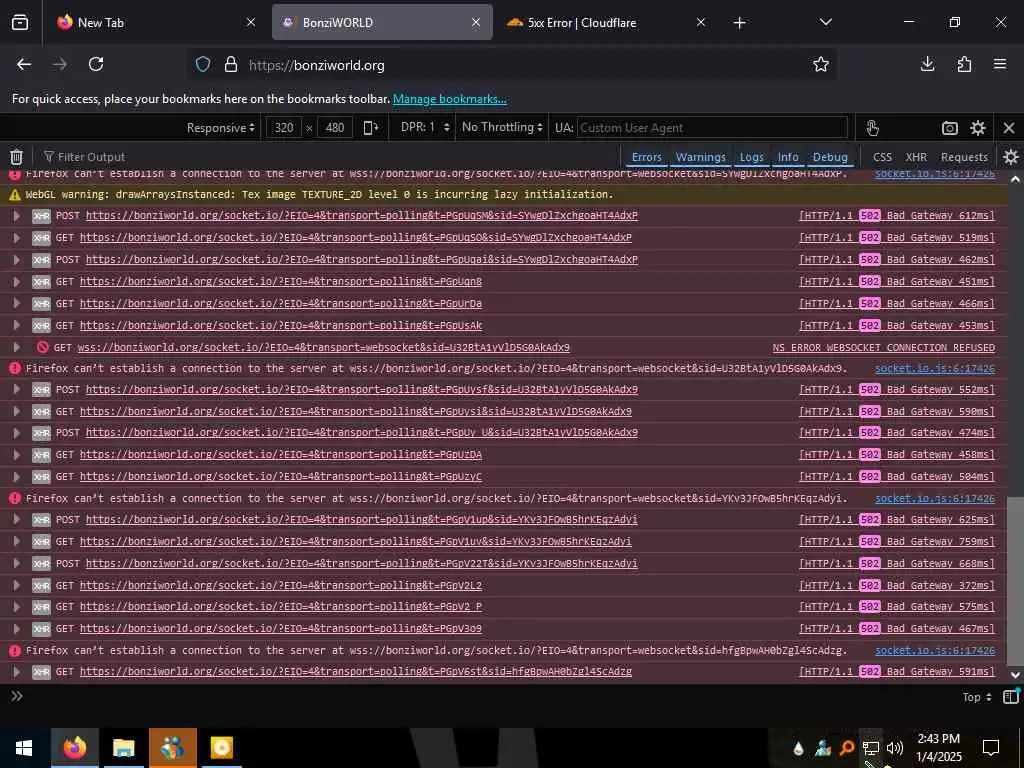Open Responsive Design Mode settings gear
Screen dimensions: 1024x768
978,128
